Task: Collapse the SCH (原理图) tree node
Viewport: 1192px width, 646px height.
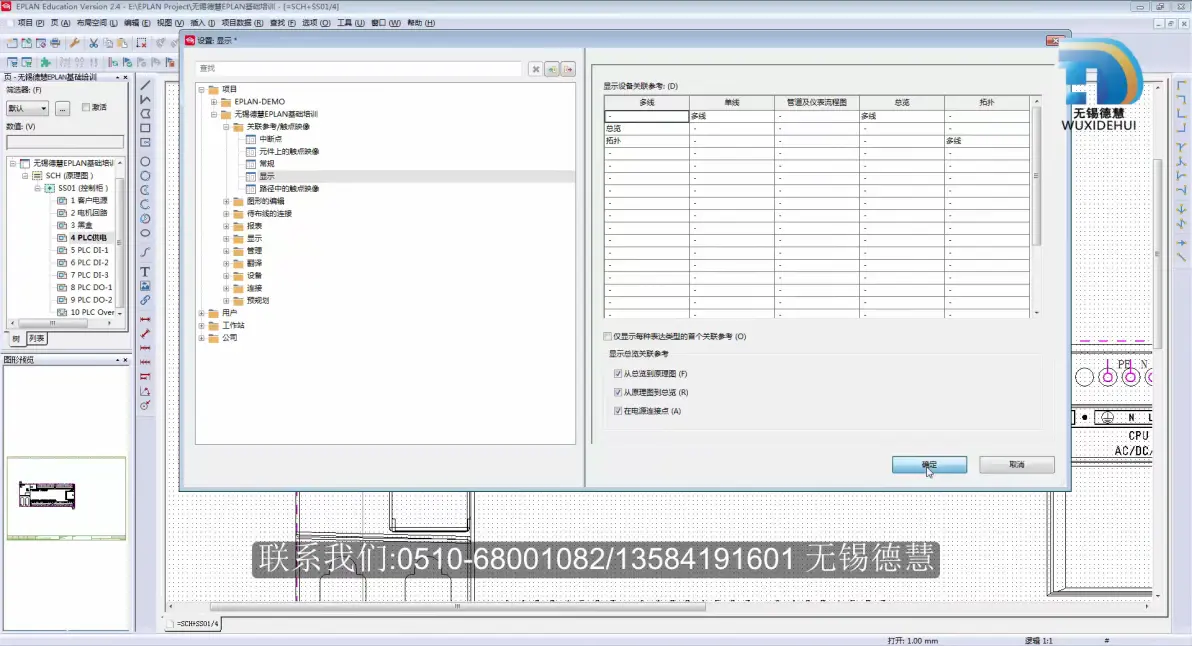Action: (25, 176)
